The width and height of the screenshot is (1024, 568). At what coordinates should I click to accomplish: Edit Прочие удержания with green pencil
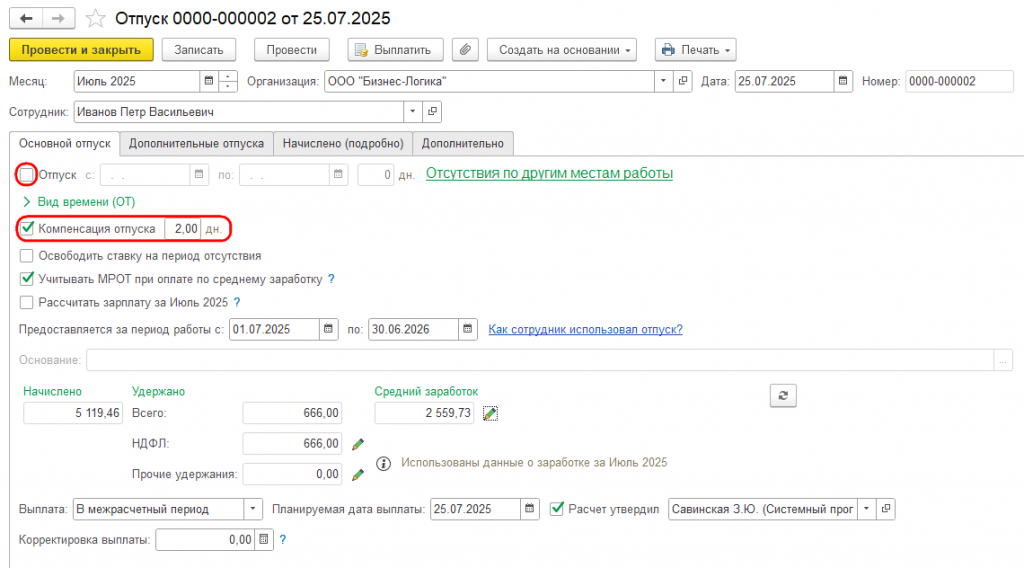pyautogui.click(x=358, y=475)
